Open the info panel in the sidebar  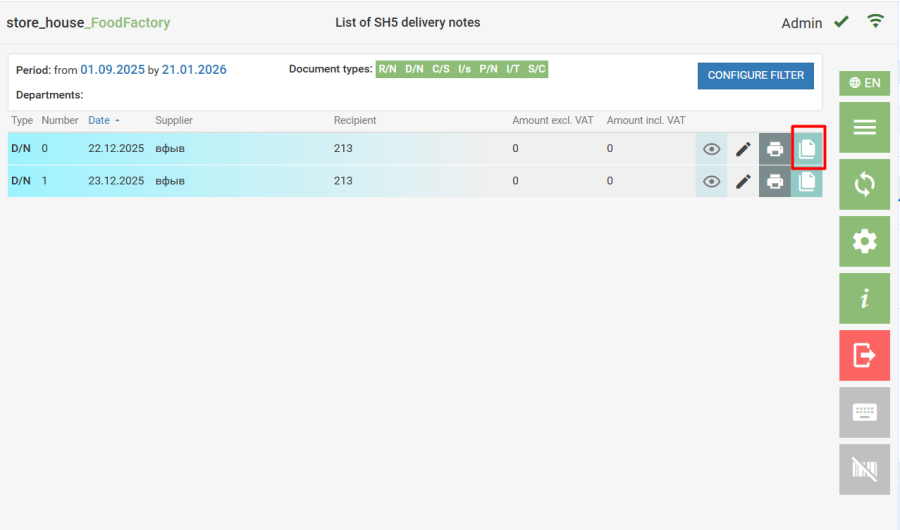pyautogui.click(x=864, y=298)
